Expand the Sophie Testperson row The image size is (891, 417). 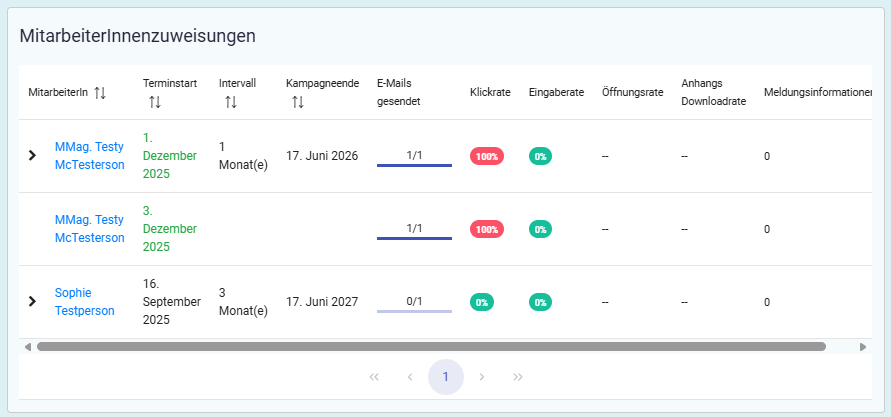(32, 301)
